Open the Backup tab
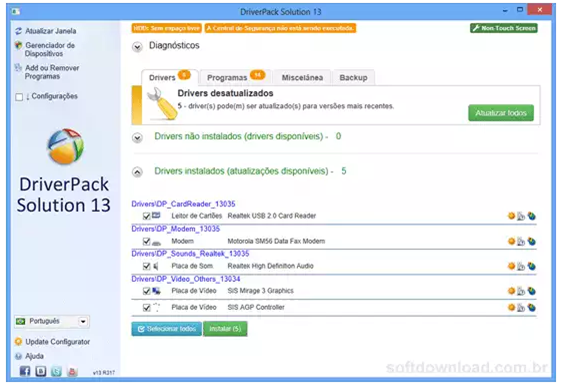Viewport: 561px width, 390px height. tap(353, 77)
